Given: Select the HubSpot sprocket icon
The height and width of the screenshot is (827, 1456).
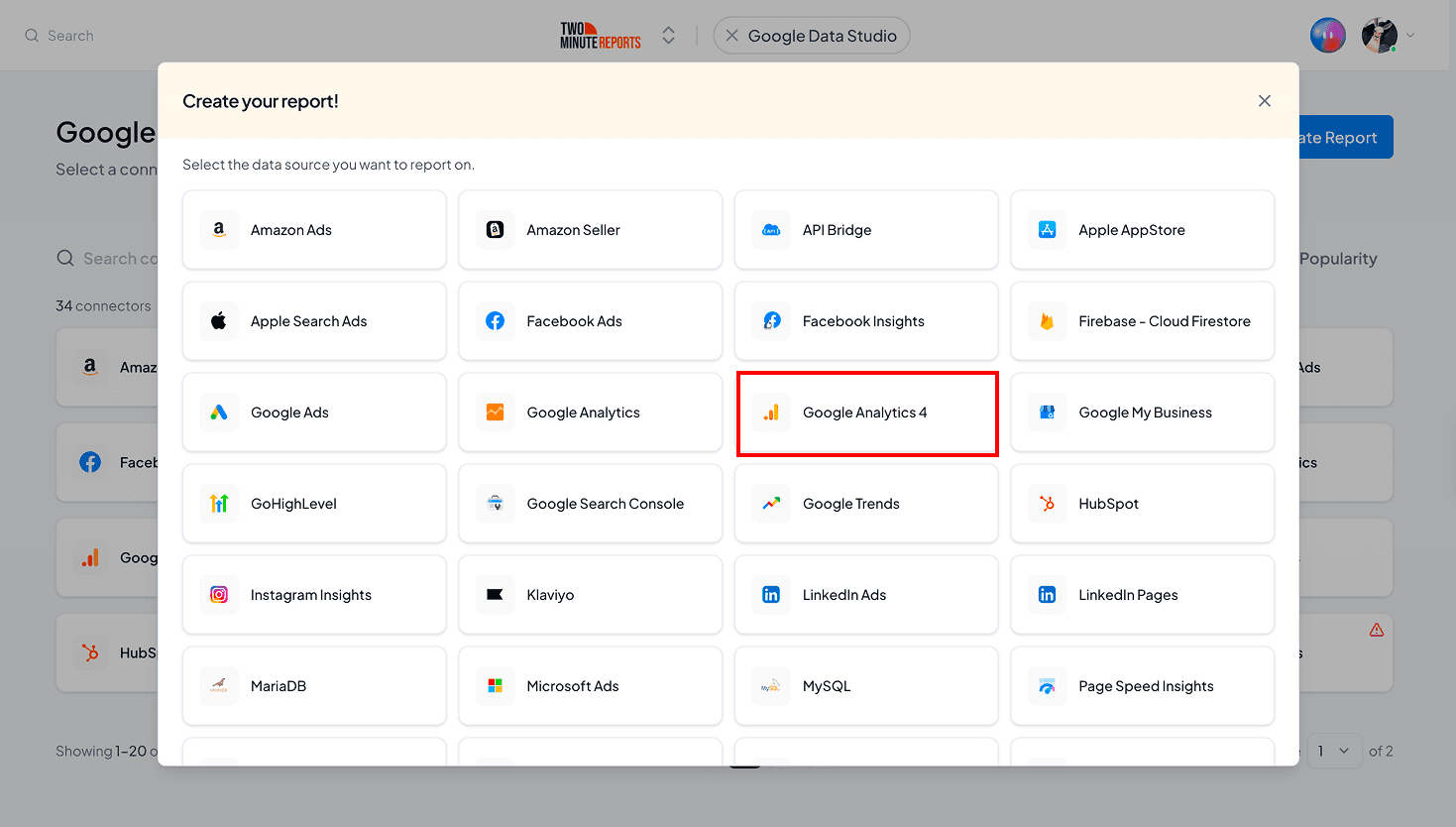Looking at the screenshot, I should pyautogui.click(x=1047, y=504).
